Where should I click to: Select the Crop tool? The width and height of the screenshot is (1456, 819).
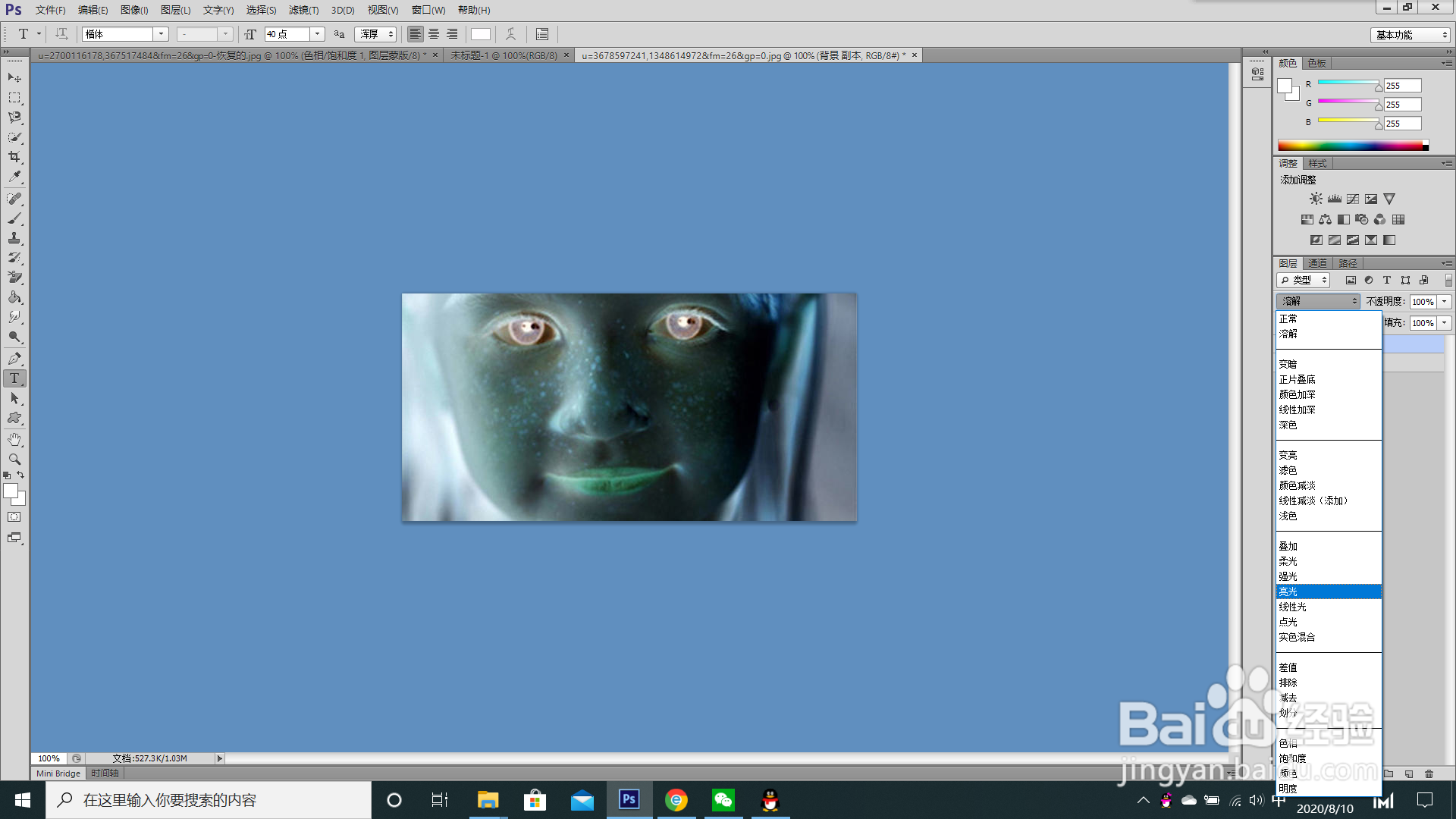[14, 157]
